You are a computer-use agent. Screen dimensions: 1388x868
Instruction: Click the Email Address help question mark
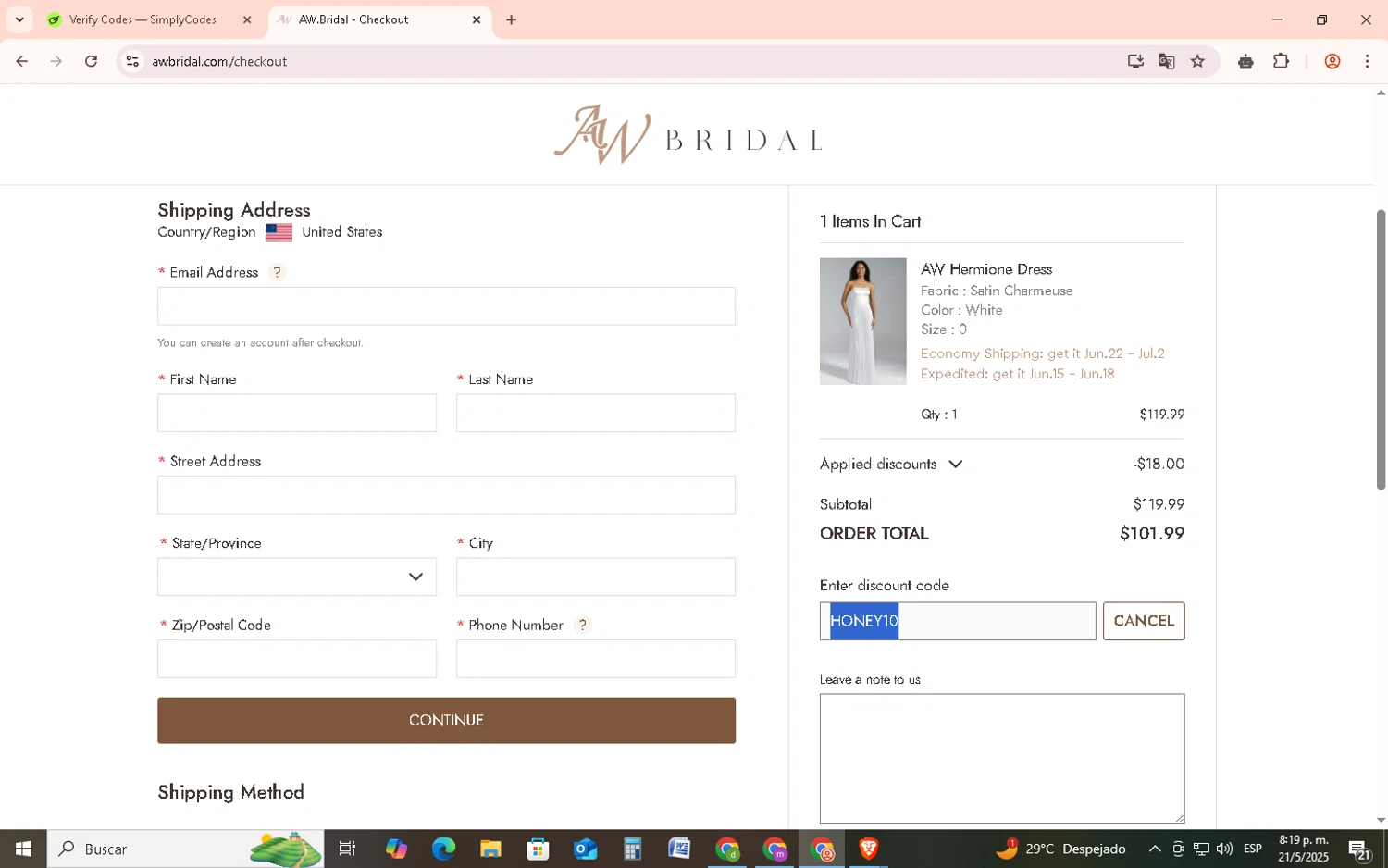[277, 272]
